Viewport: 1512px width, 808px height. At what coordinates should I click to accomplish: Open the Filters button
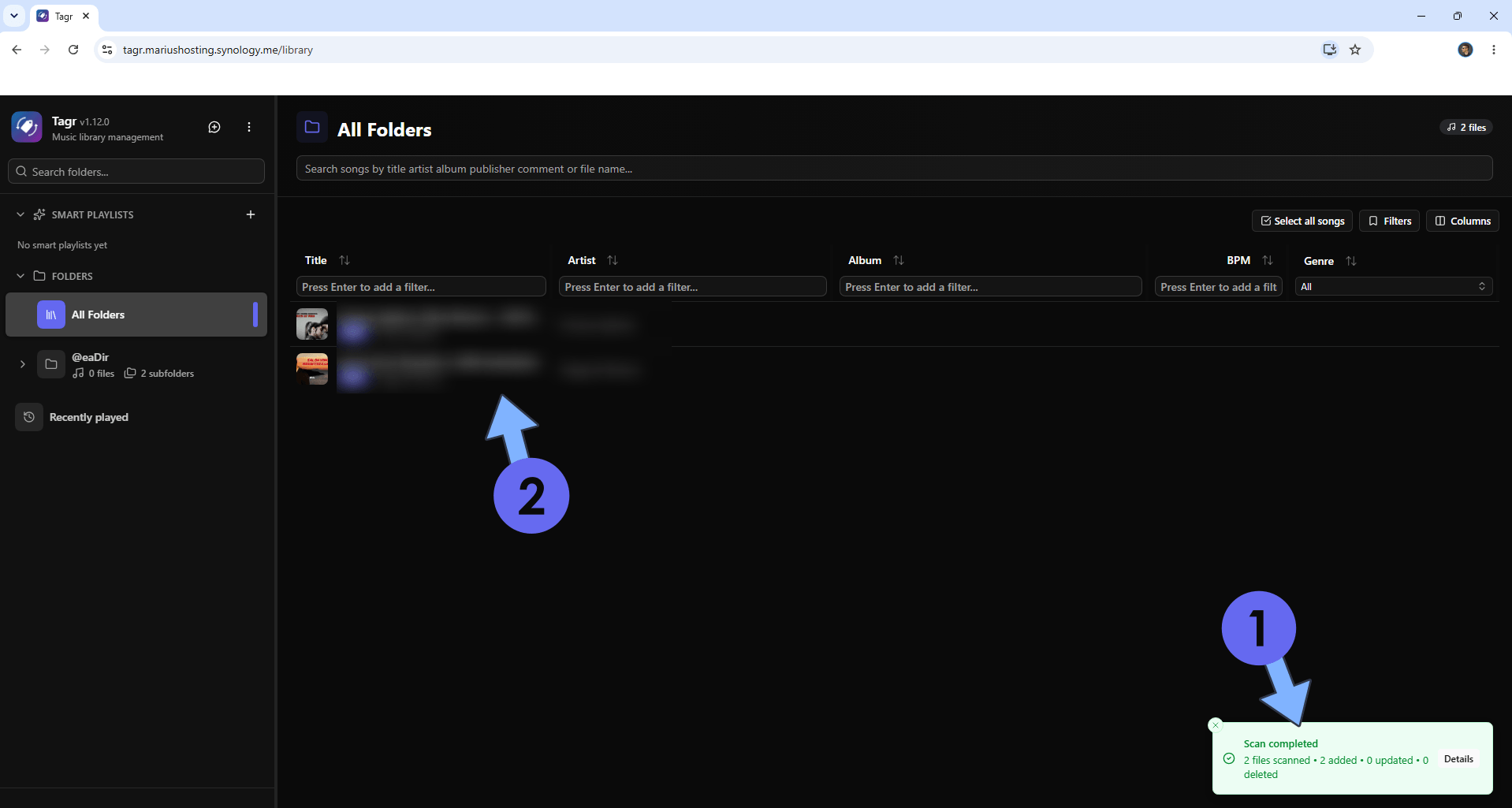click(1390, 221)
